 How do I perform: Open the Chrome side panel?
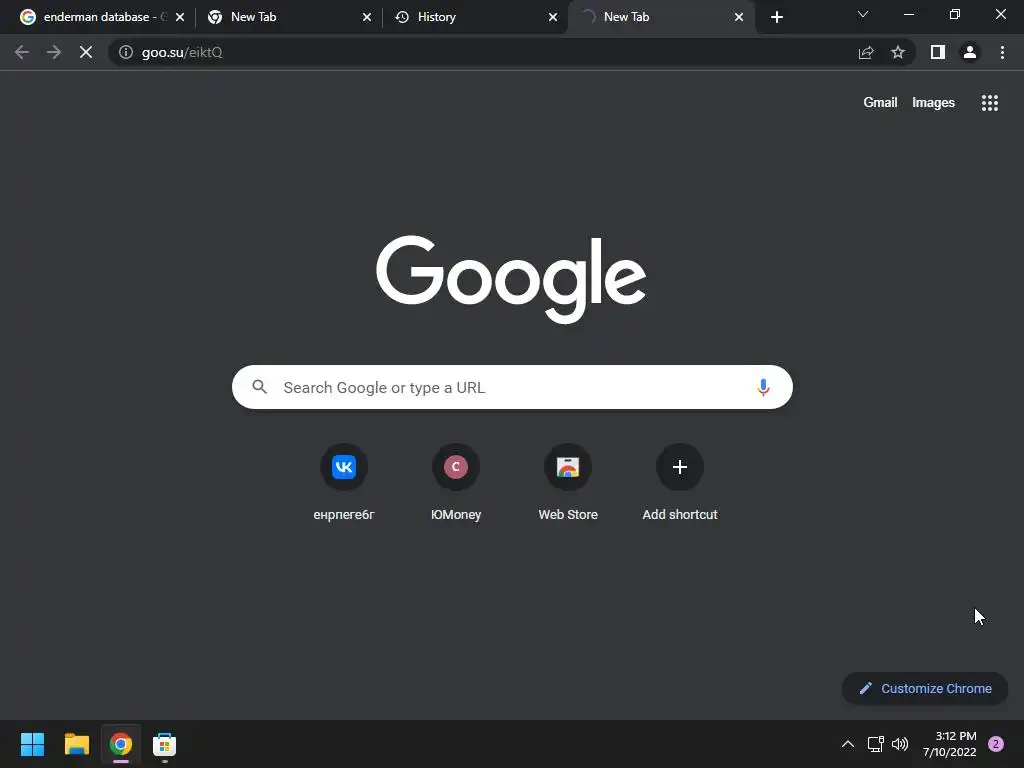[x=938, y=52]
